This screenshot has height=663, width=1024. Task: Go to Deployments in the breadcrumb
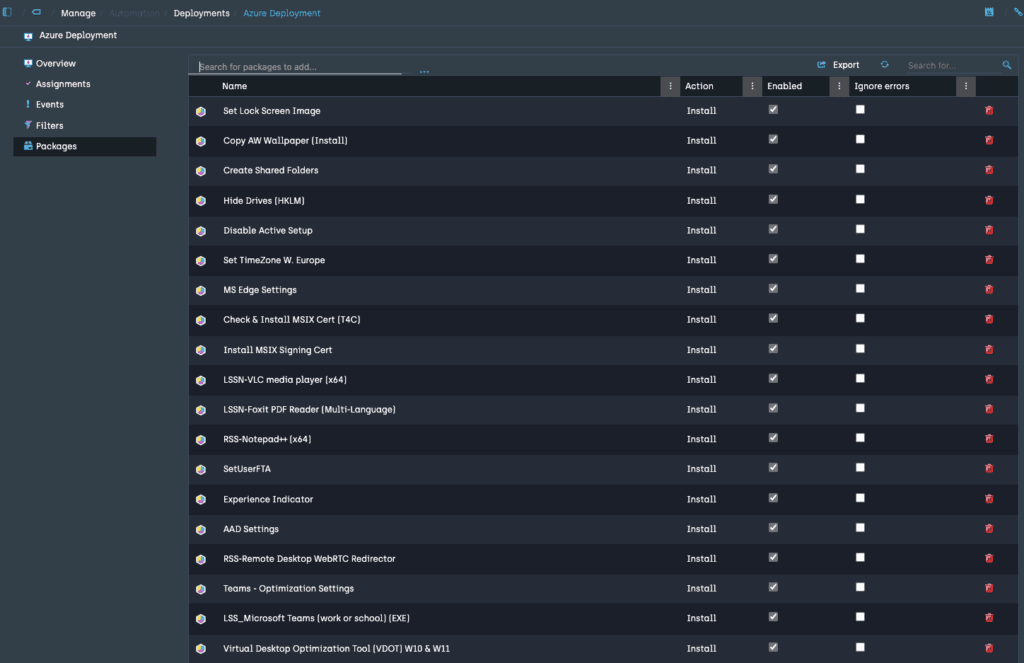click(201, 13)
